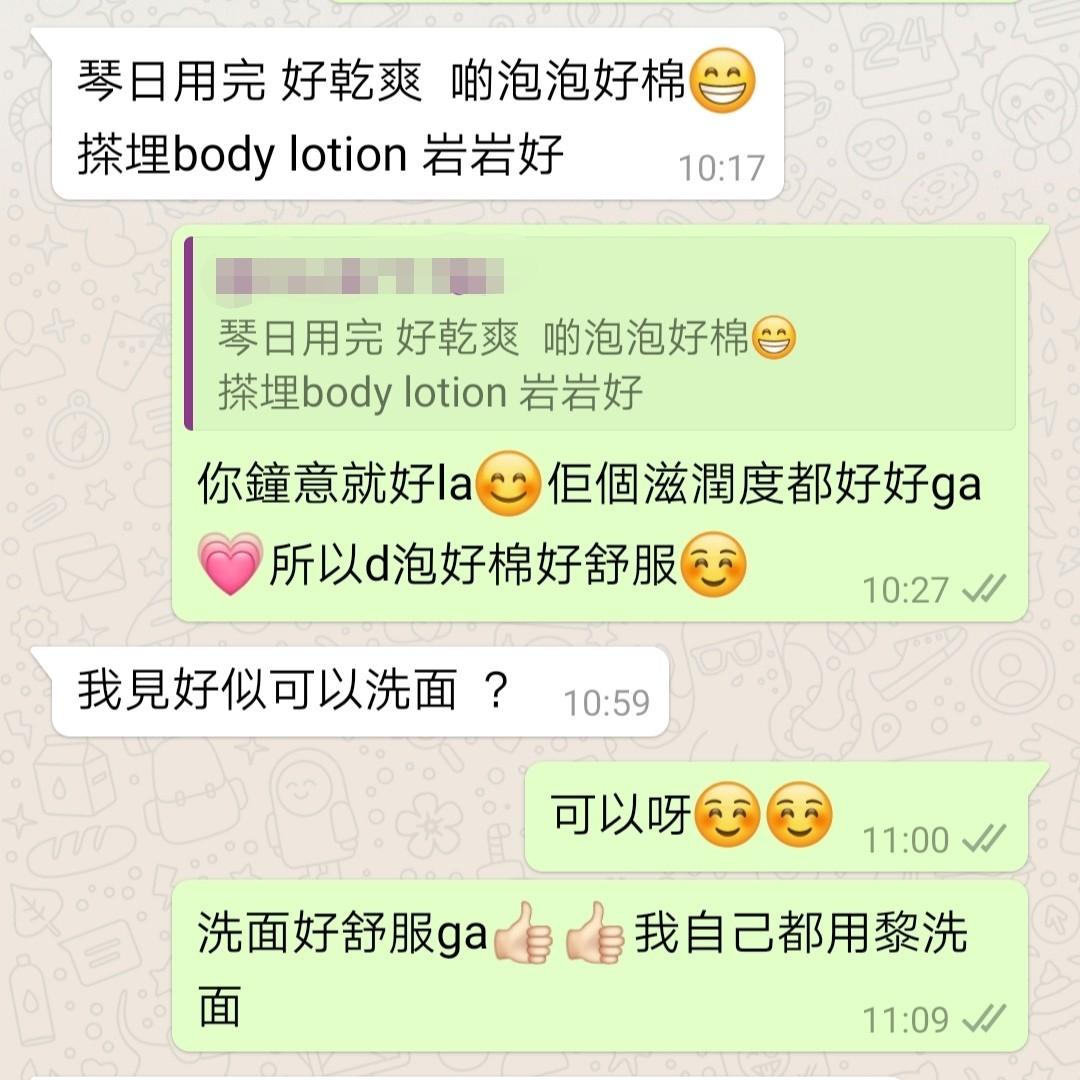Tap the grinning emoji in the 10:17 message
The height and width of the screenshot is (1080, 1080).
click(722, 81)
